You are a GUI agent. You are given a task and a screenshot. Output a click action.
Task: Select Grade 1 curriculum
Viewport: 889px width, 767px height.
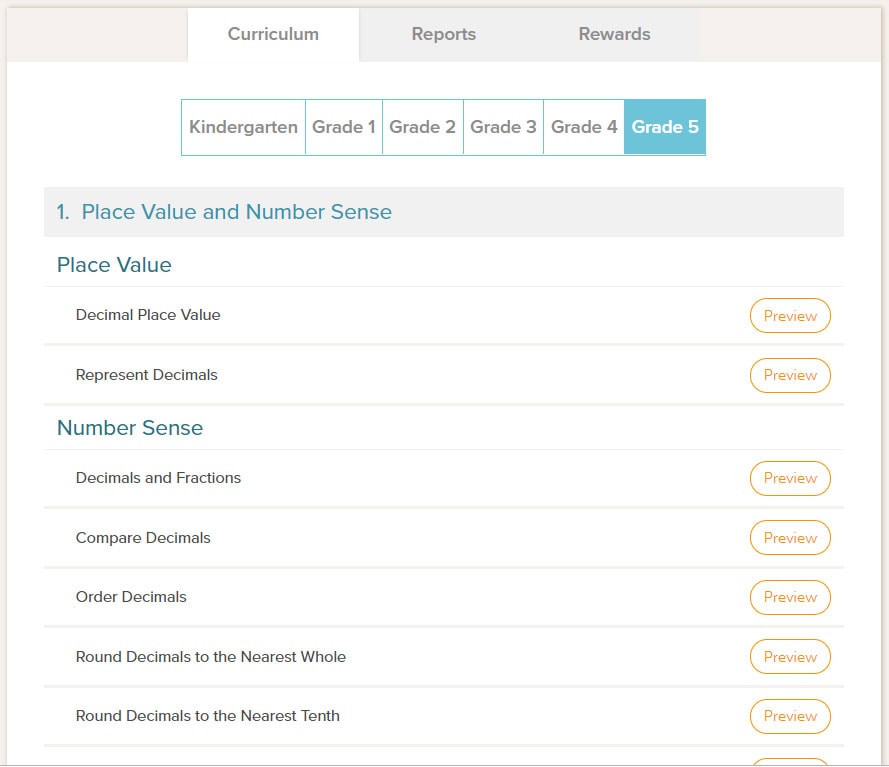click(x=343, y=127)
